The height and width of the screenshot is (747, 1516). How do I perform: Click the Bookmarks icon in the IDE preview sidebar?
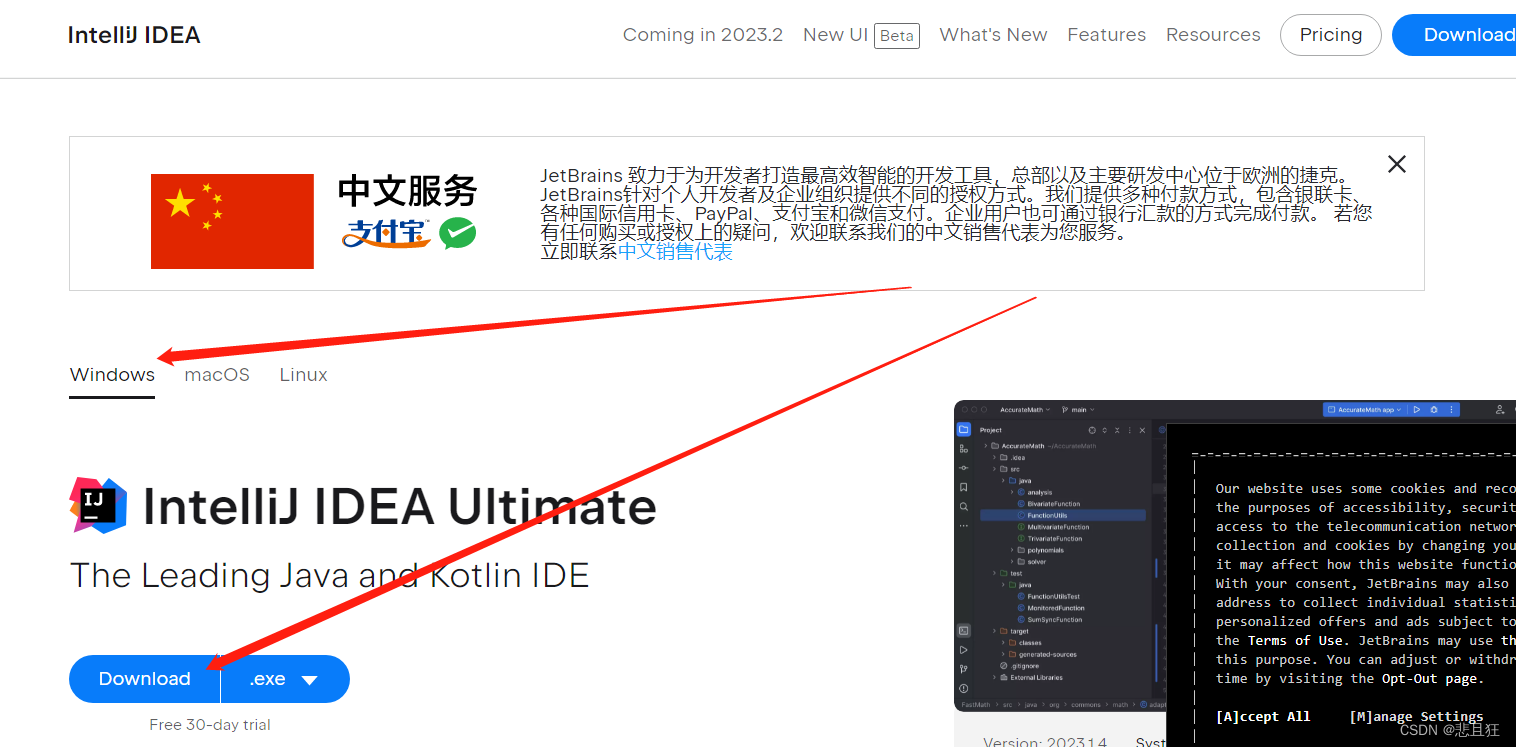coord(964,487)
